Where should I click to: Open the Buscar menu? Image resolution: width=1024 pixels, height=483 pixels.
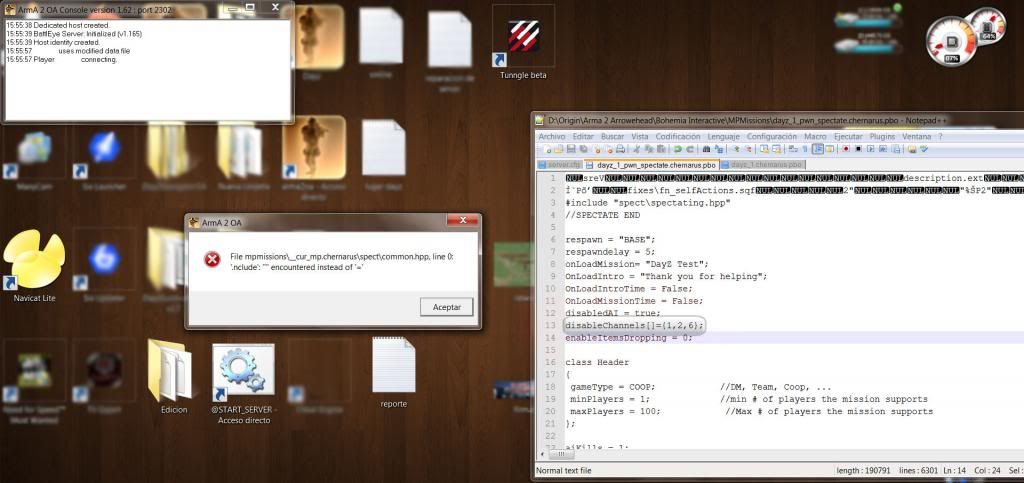point(613,136)
